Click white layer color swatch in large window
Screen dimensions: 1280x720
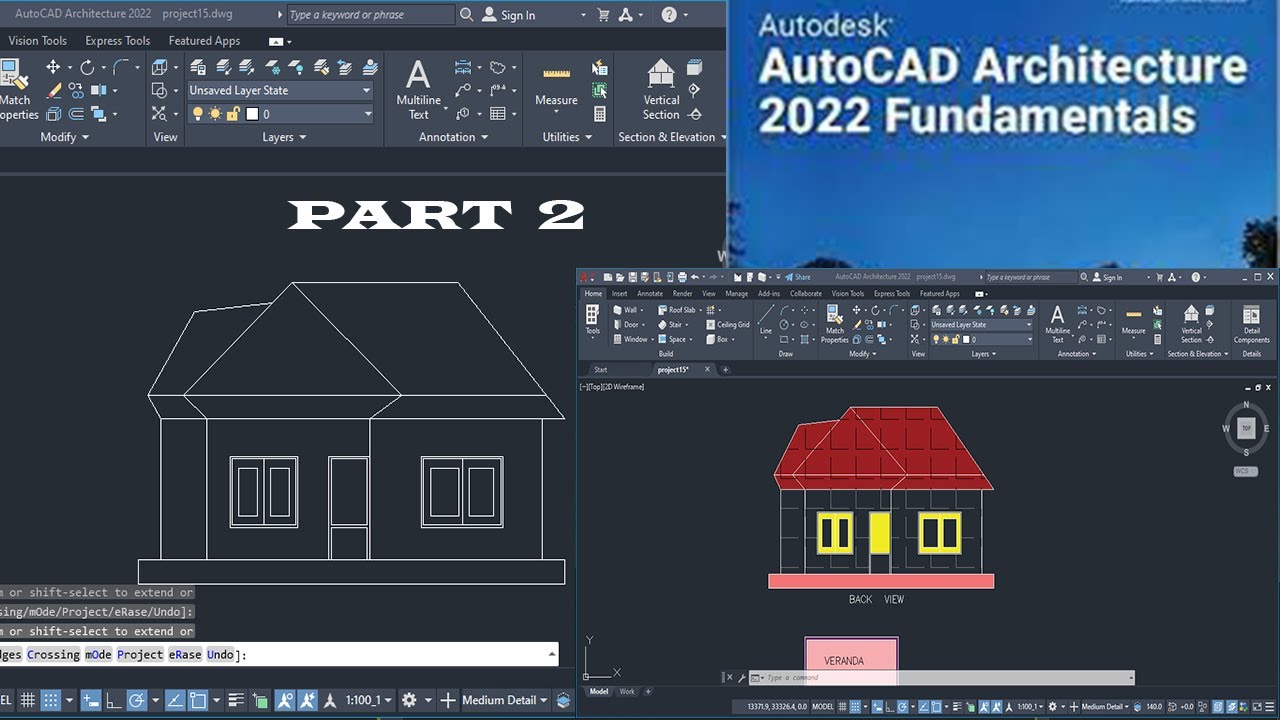pyautogui.click(x=252, y=114)
